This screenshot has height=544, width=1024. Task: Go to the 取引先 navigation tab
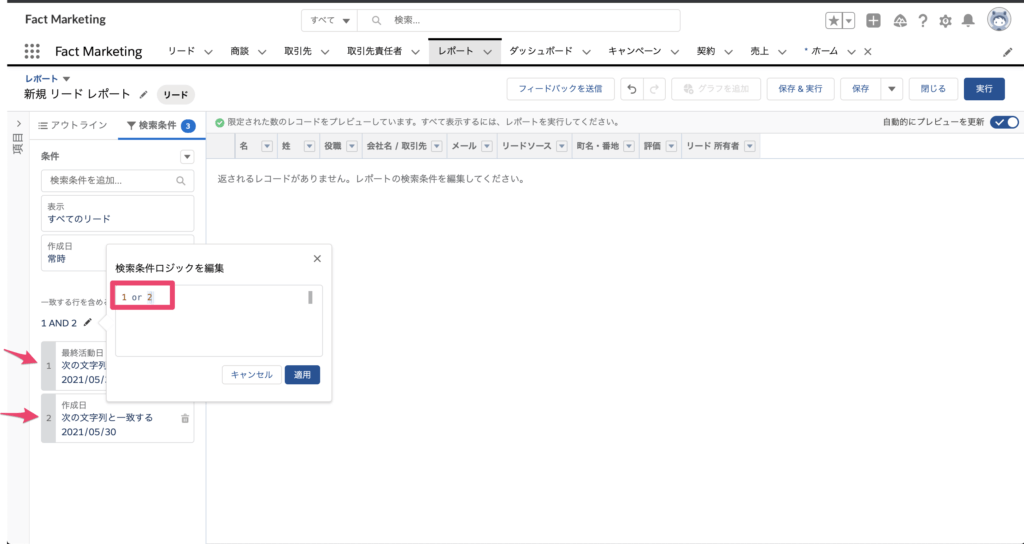coord(300,52)
